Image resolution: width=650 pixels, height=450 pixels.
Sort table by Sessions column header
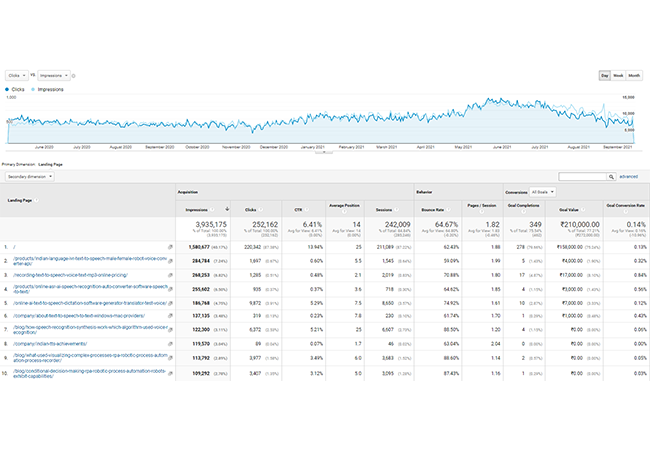point(385,209)
